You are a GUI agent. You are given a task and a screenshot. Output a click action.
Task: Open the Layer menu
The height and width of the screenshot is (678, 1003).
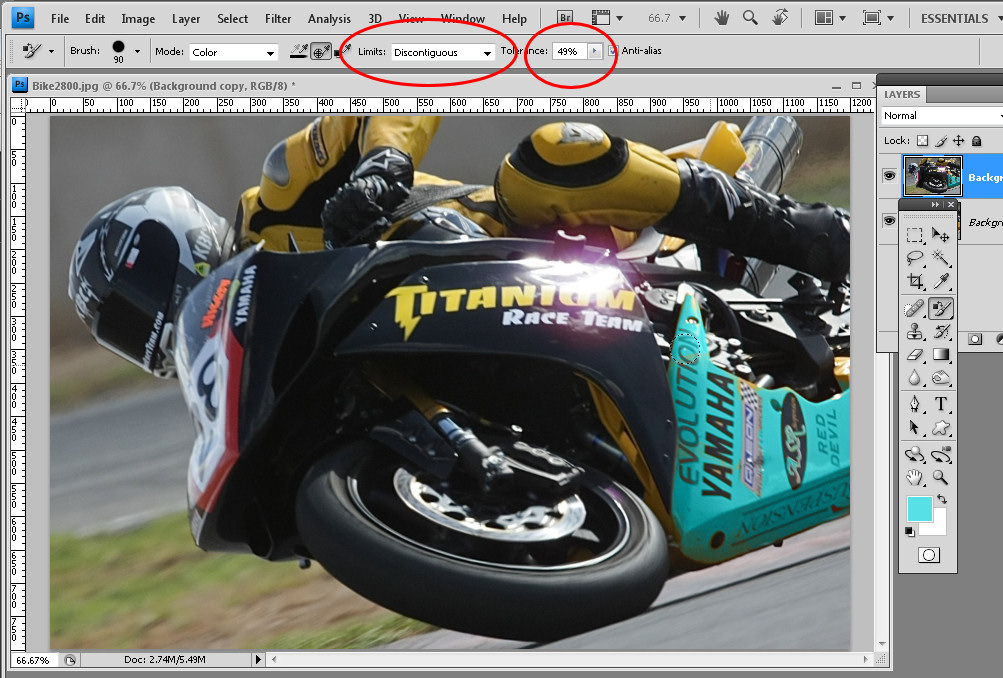click(186, 19)
